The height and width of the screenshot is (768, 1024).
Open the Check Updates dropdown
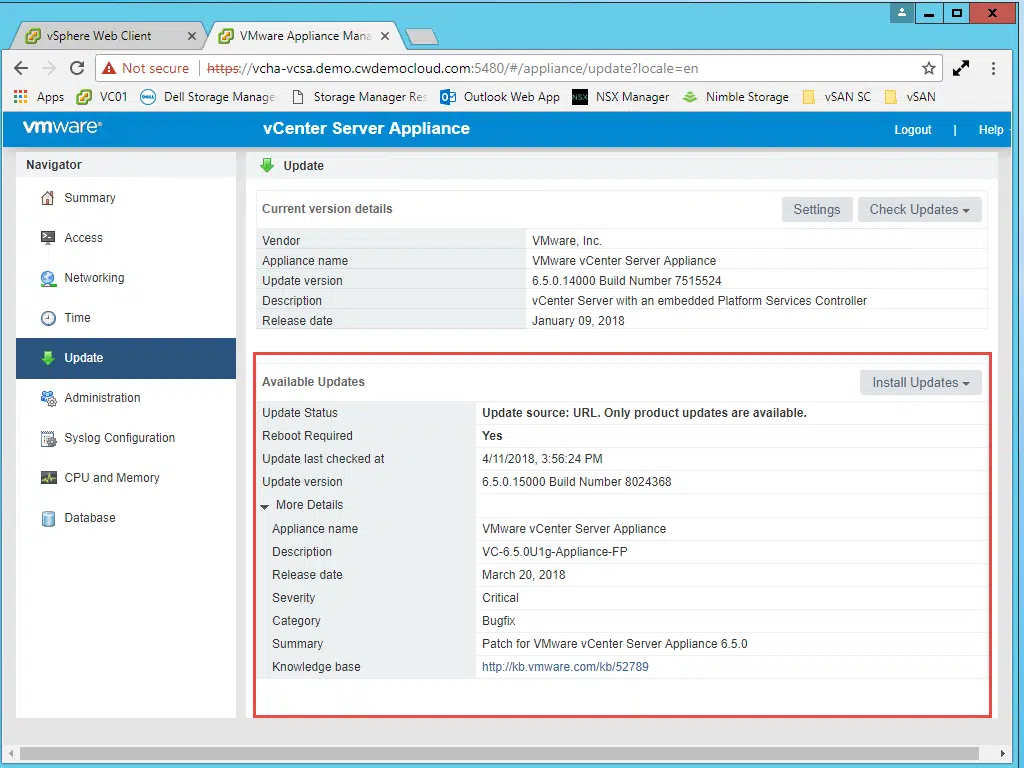(x=919, y=210)
